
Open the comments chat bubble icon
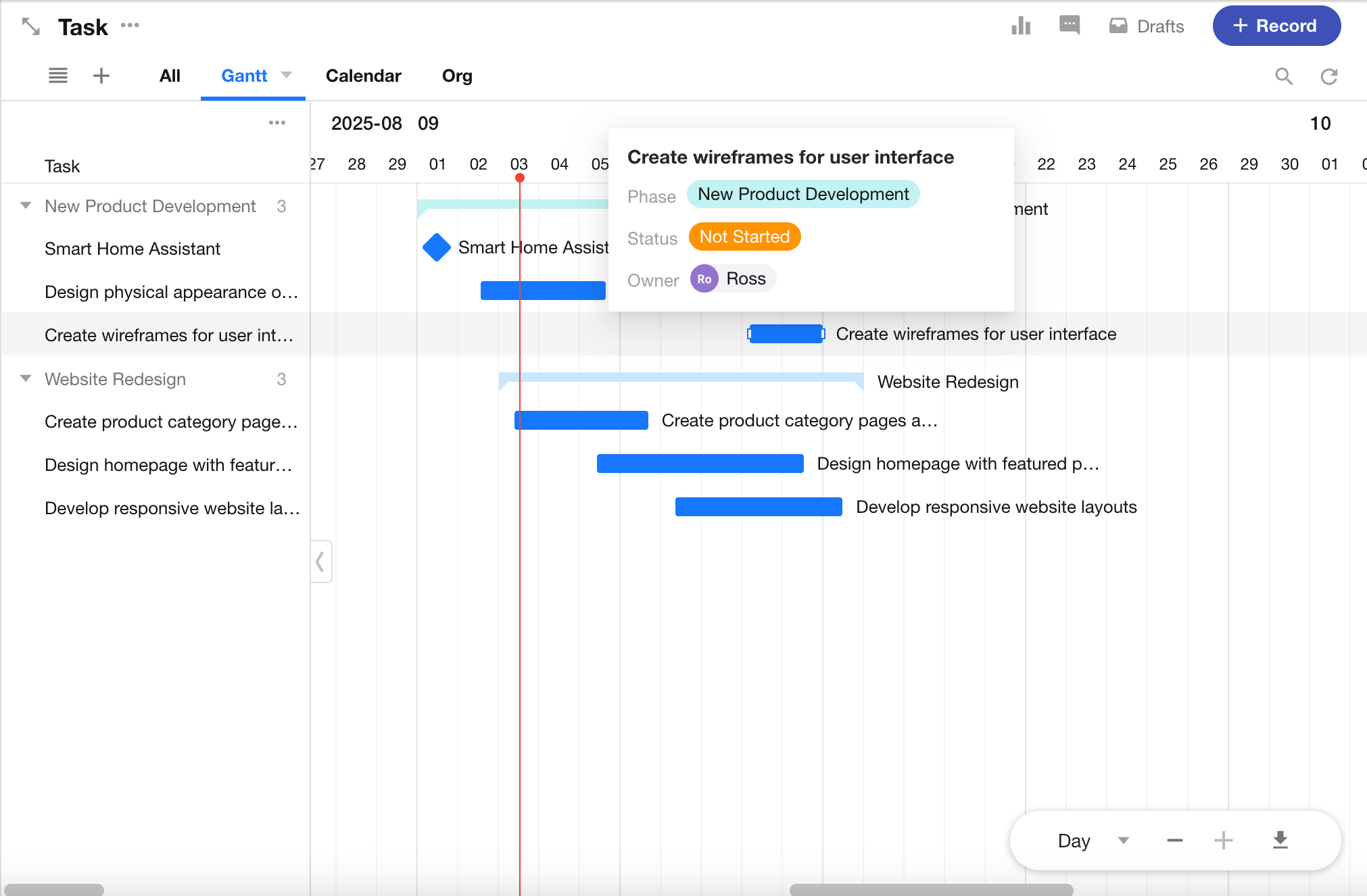click(x=1069, y=26)
